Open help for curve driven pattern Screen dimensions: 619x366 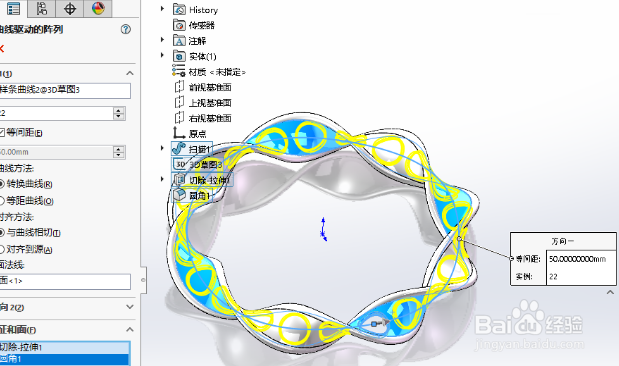click(x=126, y=29)
